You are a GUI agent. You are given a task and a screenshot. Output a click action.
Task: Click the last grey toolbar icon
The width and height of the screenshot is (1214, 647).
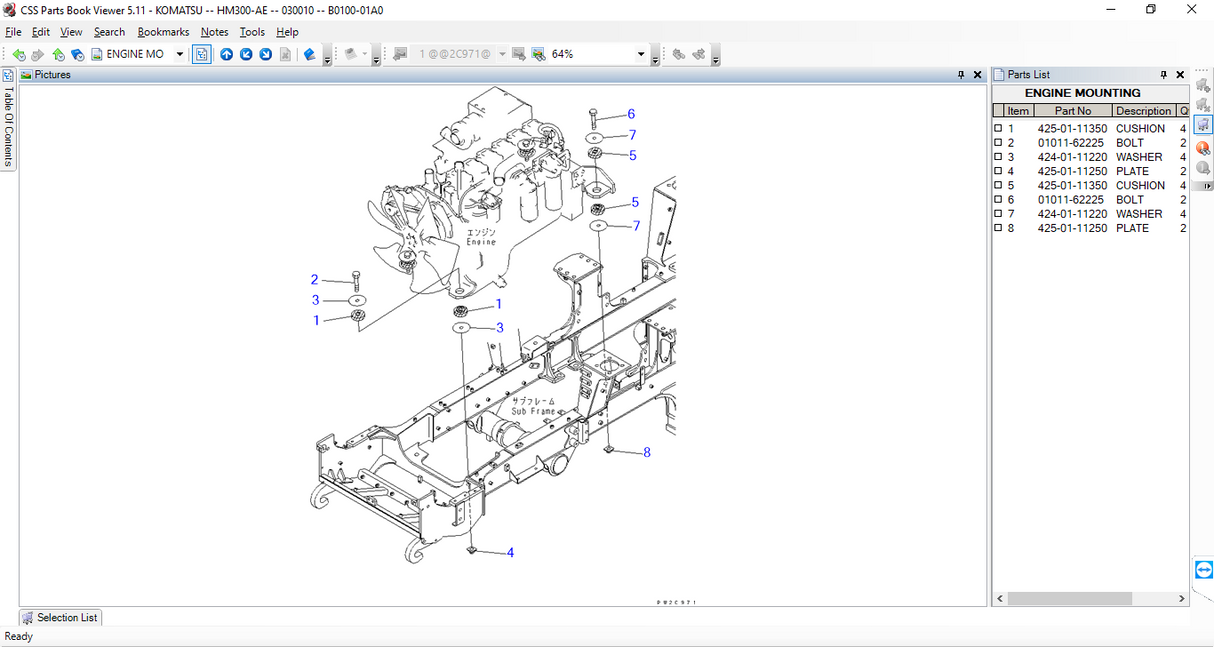(699, 54)
